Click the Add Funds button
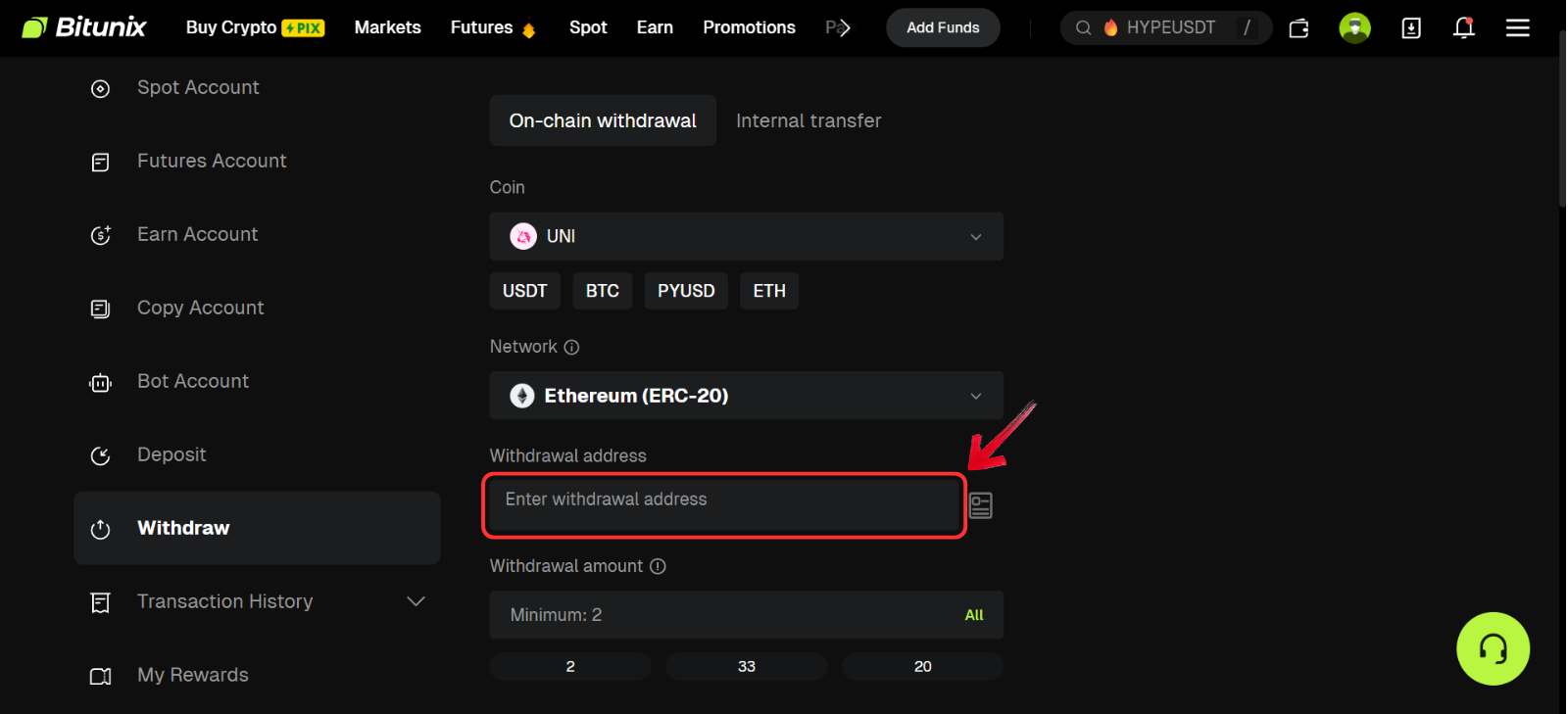The width and height of the screenshot is (1568, 714). (x=942, y=27)
